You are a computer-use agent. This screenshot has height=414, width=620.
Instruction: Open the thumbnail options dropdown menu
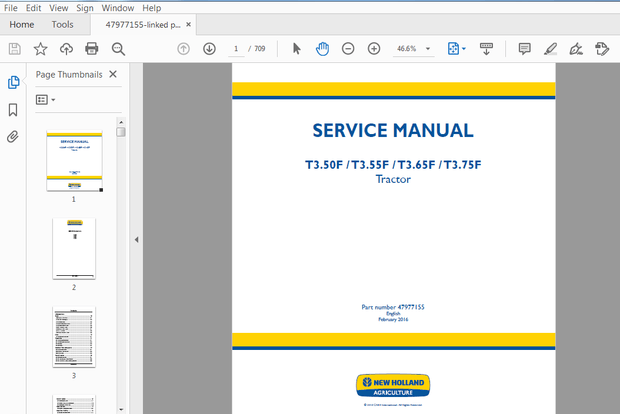pos(45,100)
